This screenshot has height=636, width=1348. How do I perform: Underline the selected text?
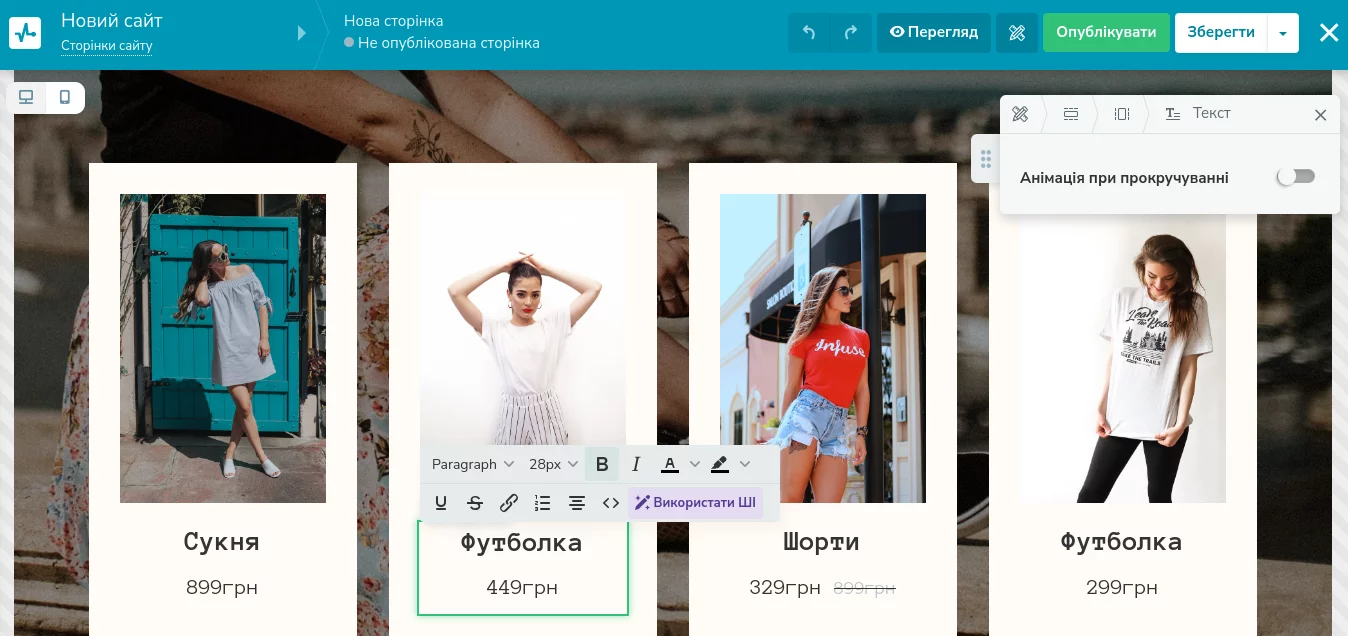tap(441, 503)
